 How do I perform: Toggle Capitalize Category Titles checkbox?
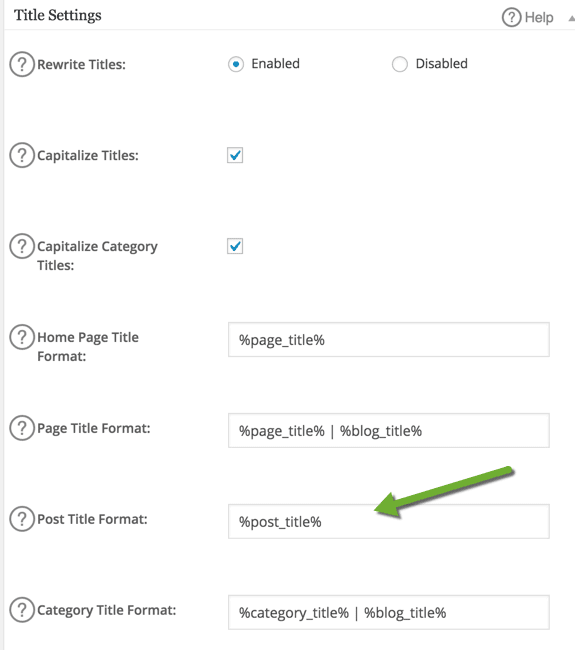click(x=235, y=246)
